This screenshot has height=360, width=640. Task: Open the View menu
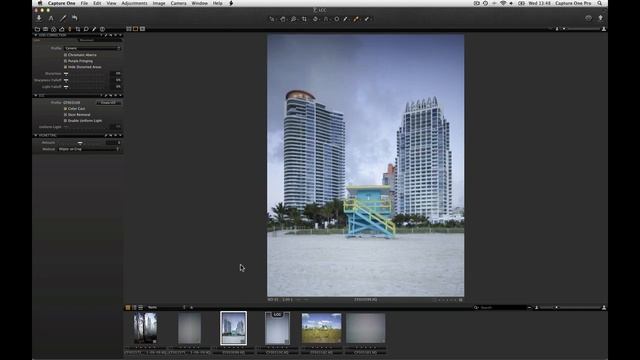click(111, 3)
